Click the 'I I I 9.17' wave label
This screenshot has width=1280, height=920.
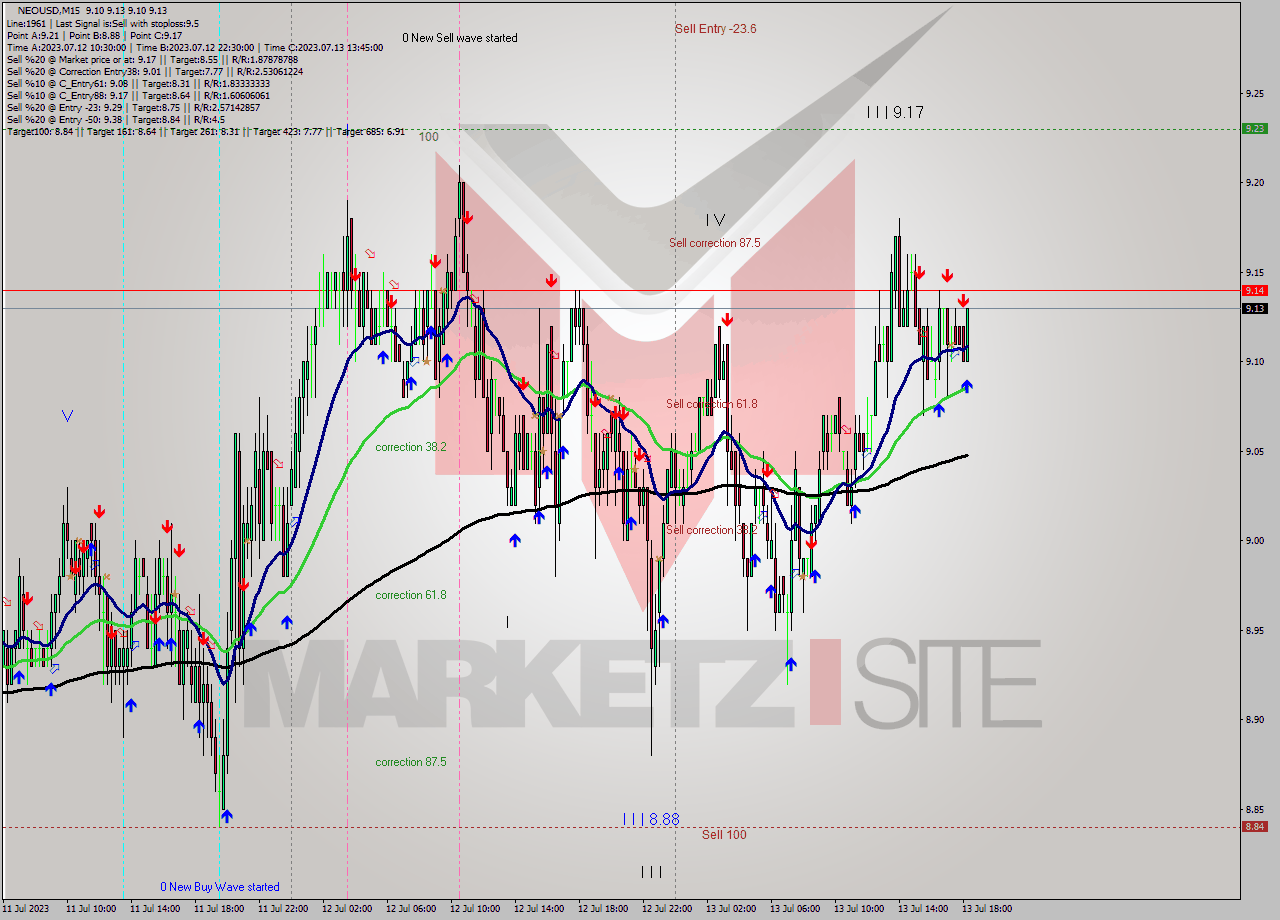(895, 113)
